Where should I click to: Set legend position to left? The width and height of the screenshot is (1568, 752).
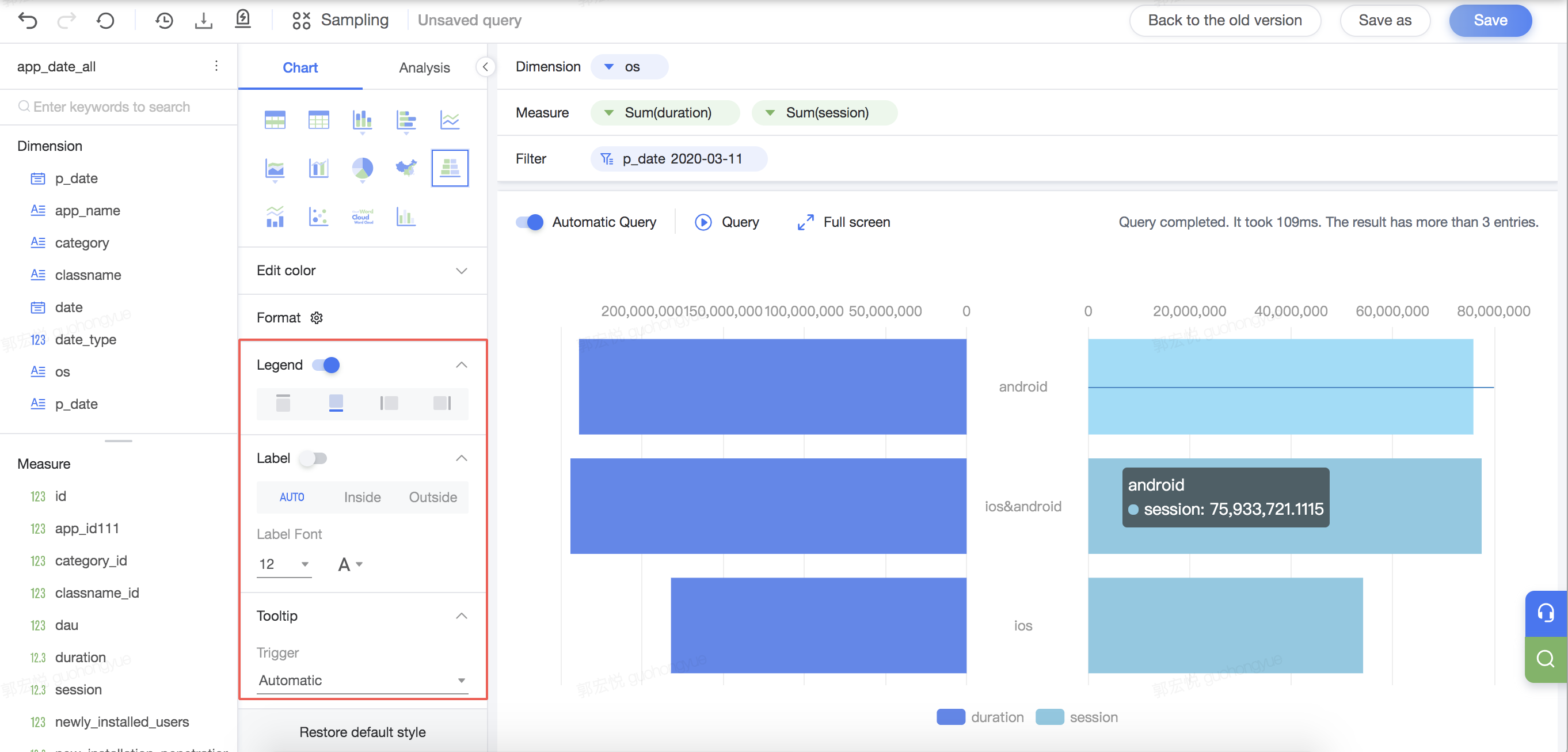coord(389,402)
